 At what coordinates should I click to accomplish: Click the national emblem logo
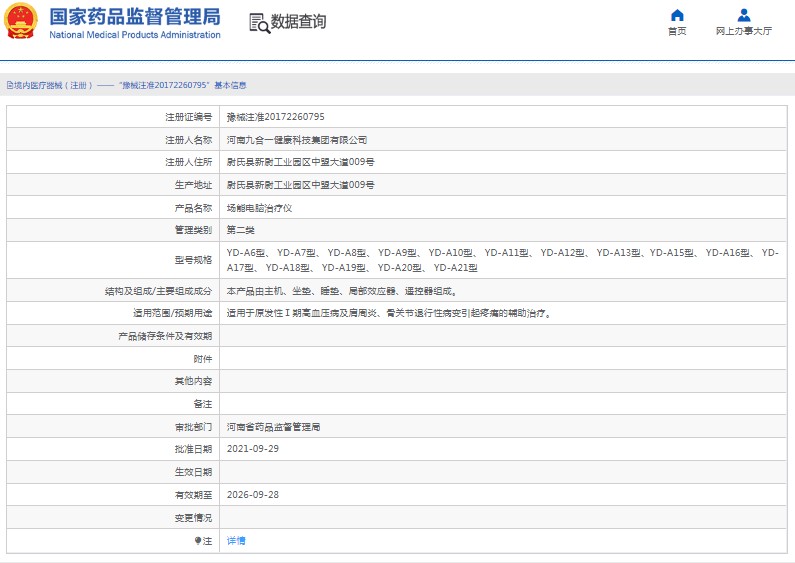coord(21,21)
